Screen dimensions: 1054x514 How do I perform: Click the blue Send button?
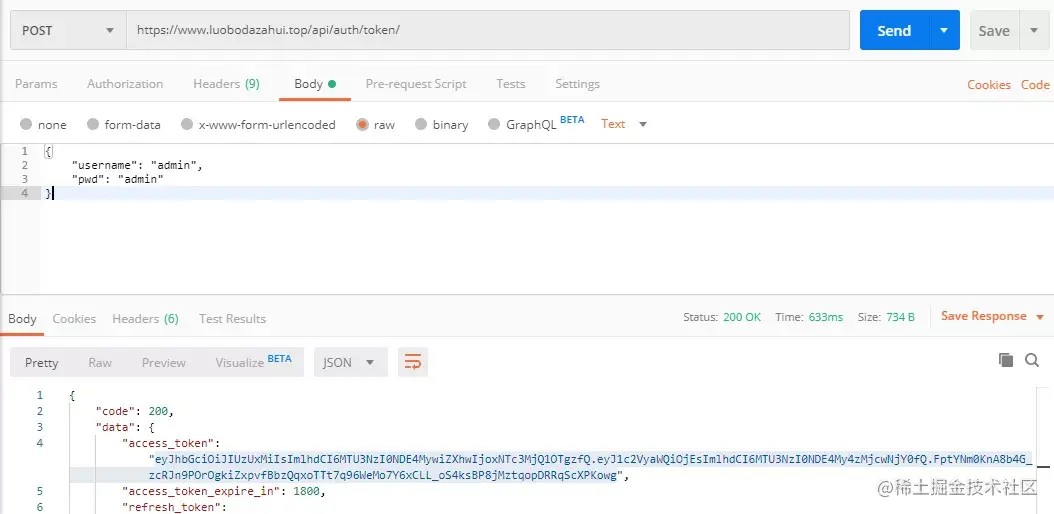894,30
